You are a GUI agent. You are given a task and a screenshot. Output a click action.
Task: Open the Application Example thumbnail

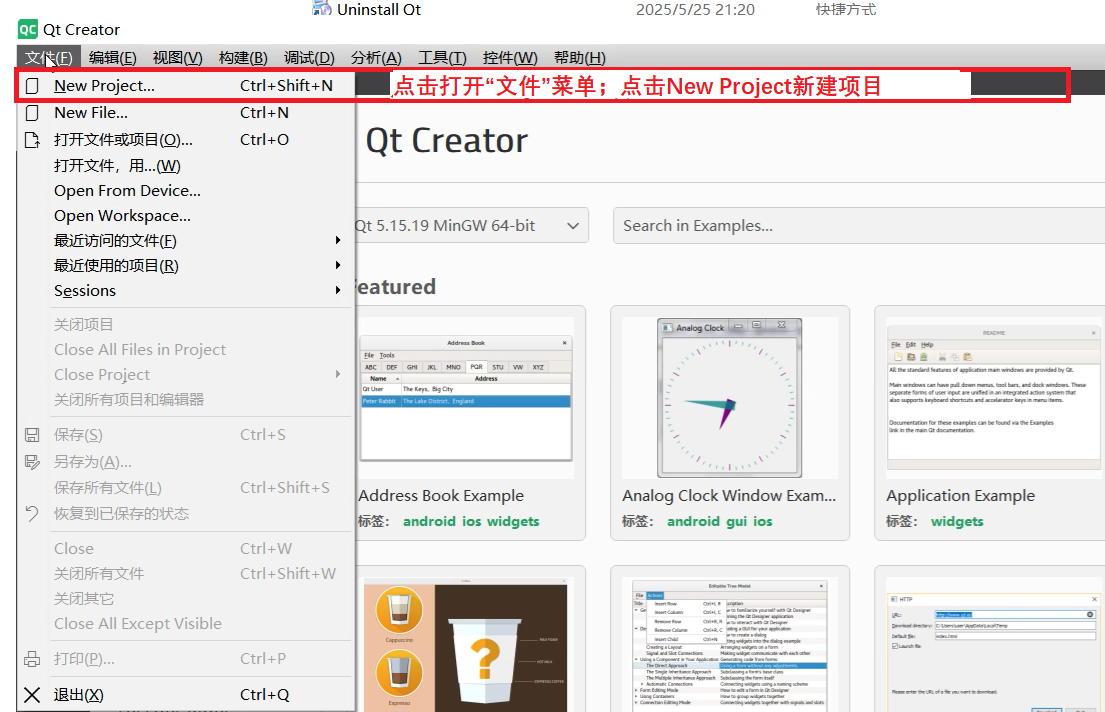click(994, 398)
